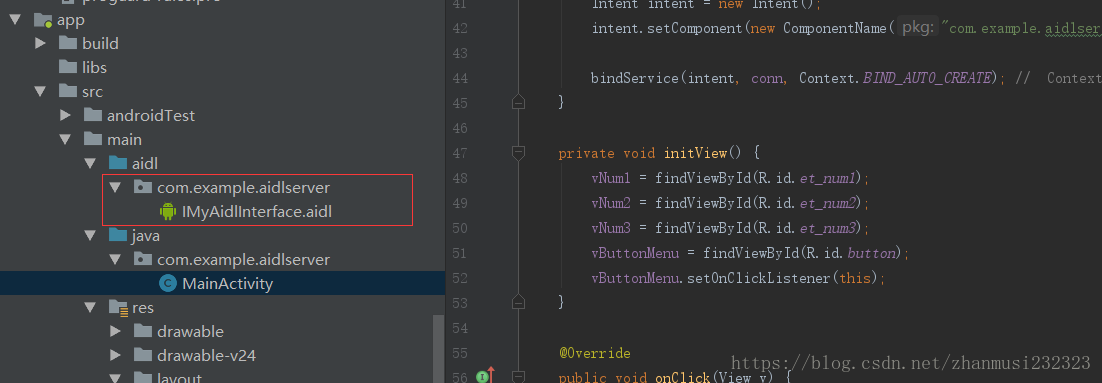The image size is (1102, 383).
Task: Collapse the res folder
Action: point(90,307)
